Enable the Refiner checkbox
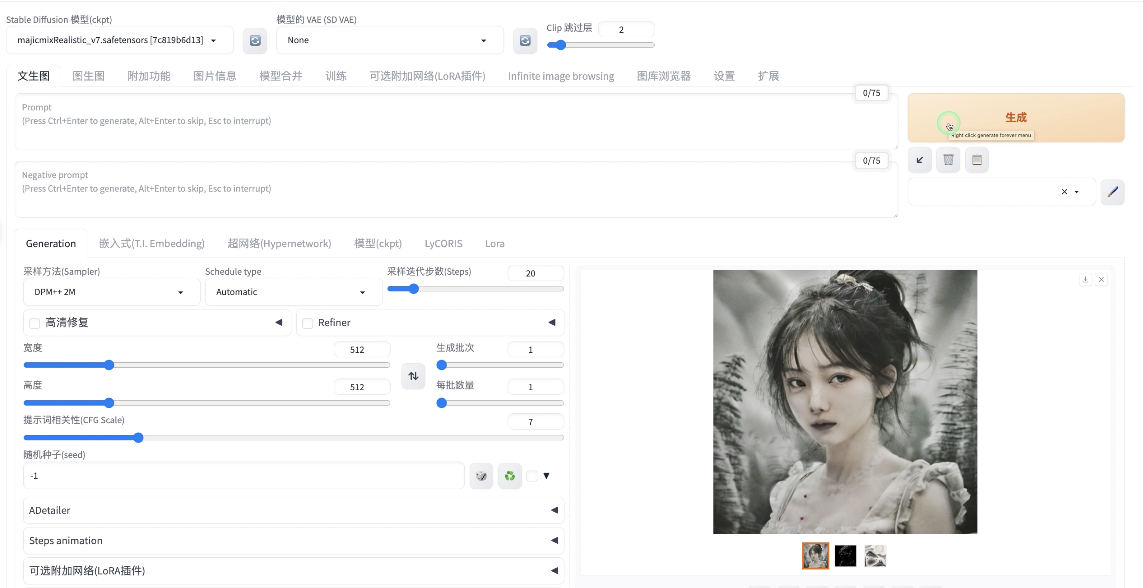 coord(308,323)
